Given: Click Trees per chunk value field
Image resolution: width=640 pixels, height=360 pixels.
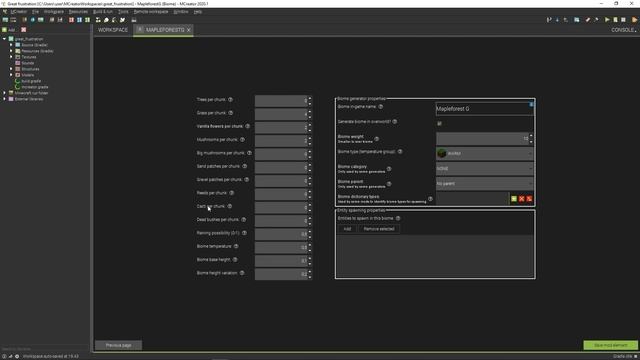Looking at the screenshot, I should (281, 100).
